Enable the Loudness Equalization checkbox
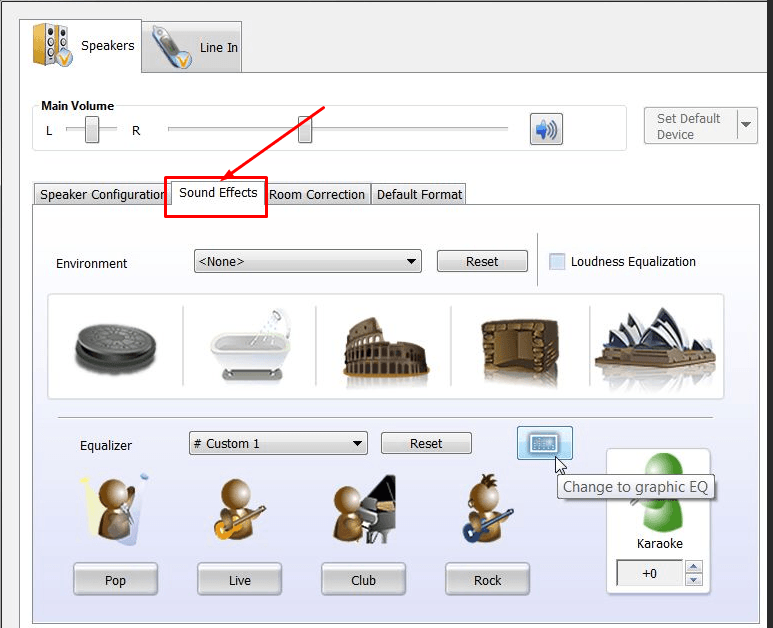Viewport: 773px width, 628px height. click(557, 261)
